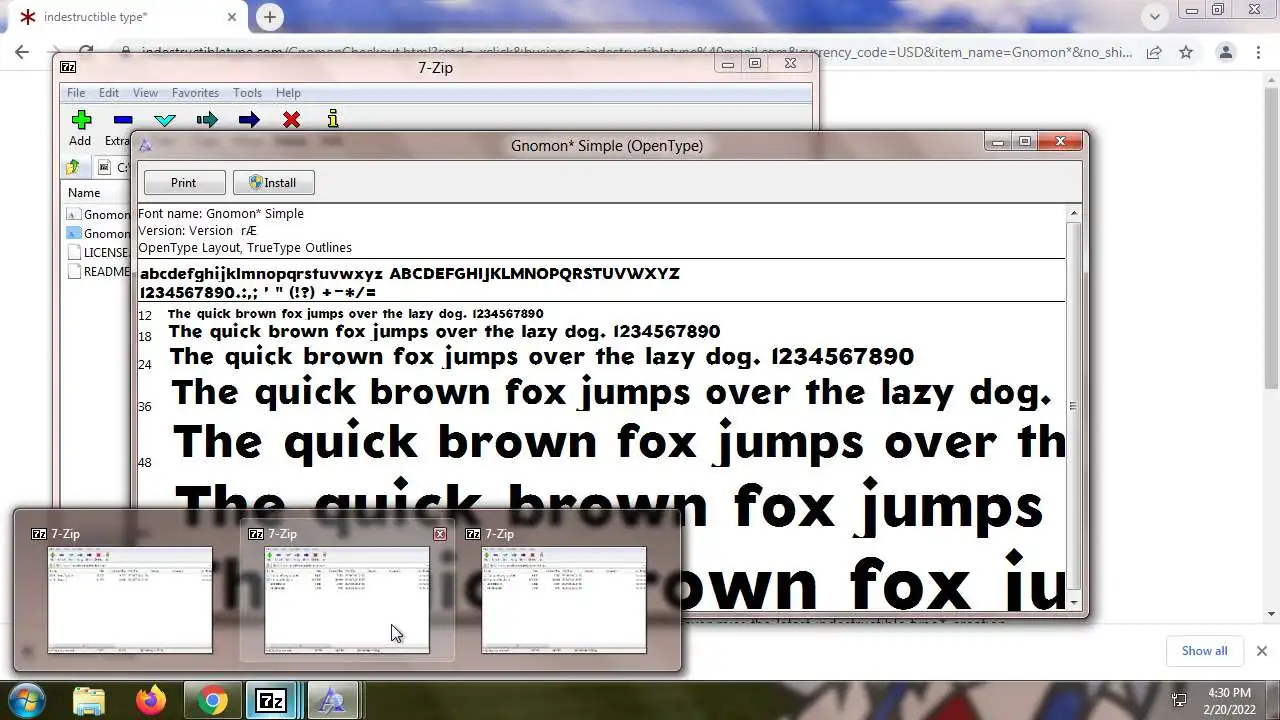Open the Favorites menu in 7-Zip
The image size is (1280, 720).
tap(195, 93)
